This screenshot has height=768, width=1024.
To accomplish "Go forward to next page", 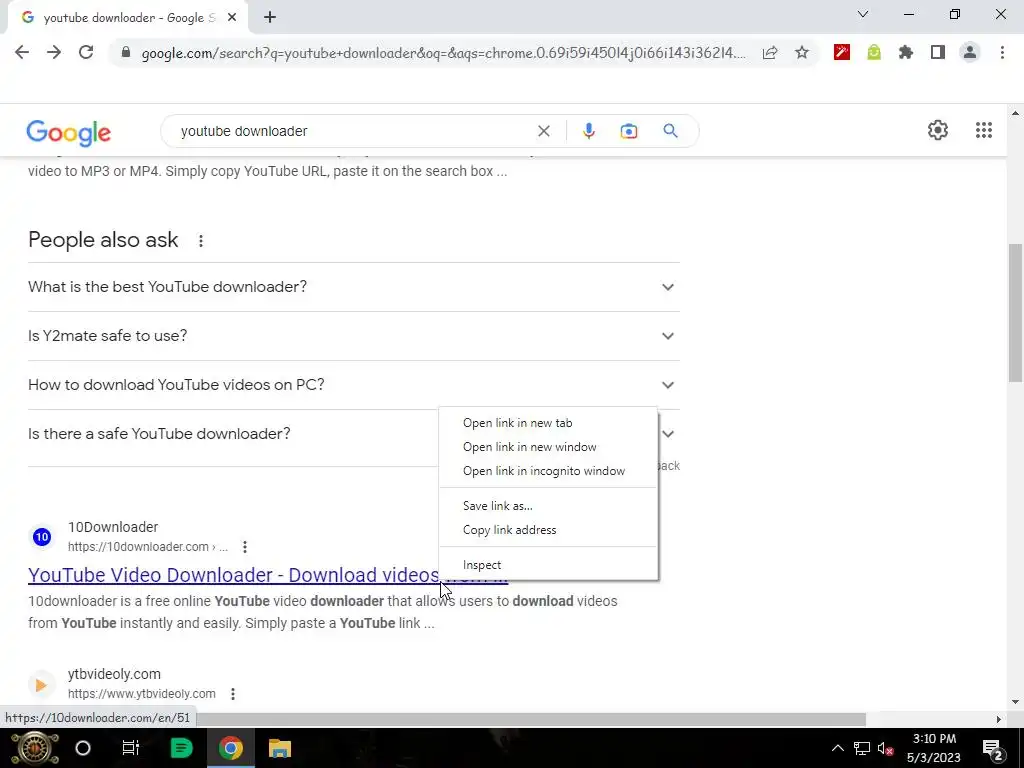I will point(54,52).
